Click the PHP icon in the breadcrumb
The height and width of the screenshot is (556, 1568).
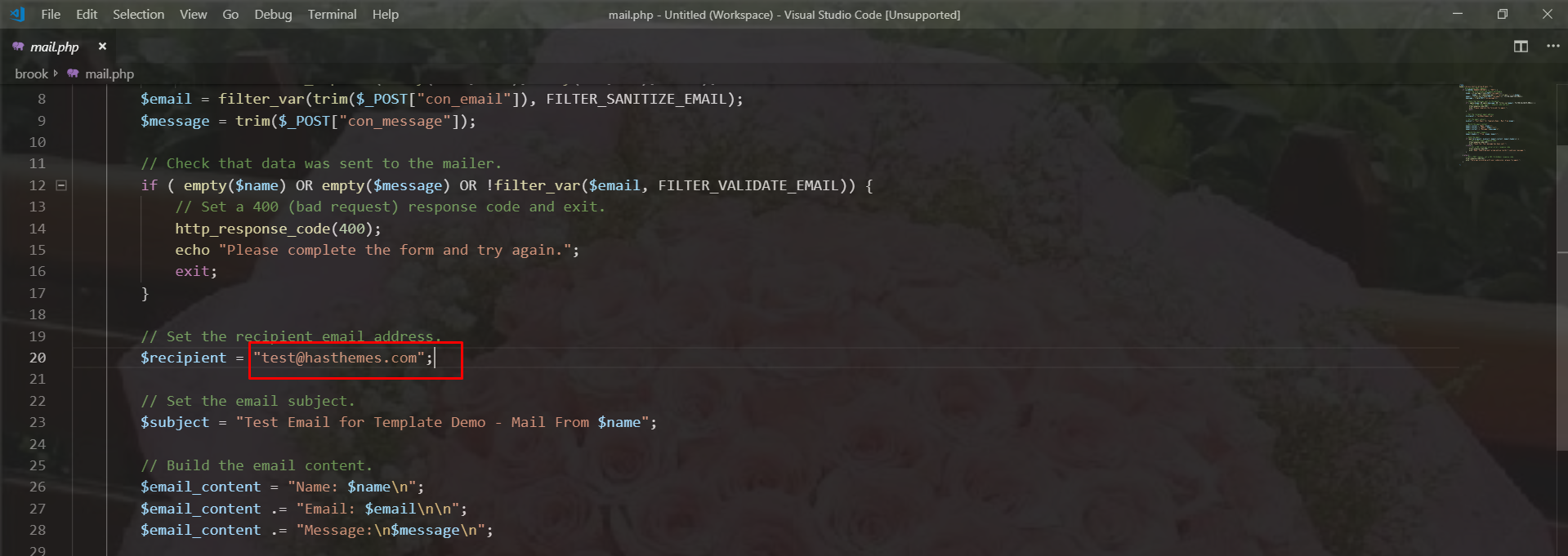coord(73,73)
